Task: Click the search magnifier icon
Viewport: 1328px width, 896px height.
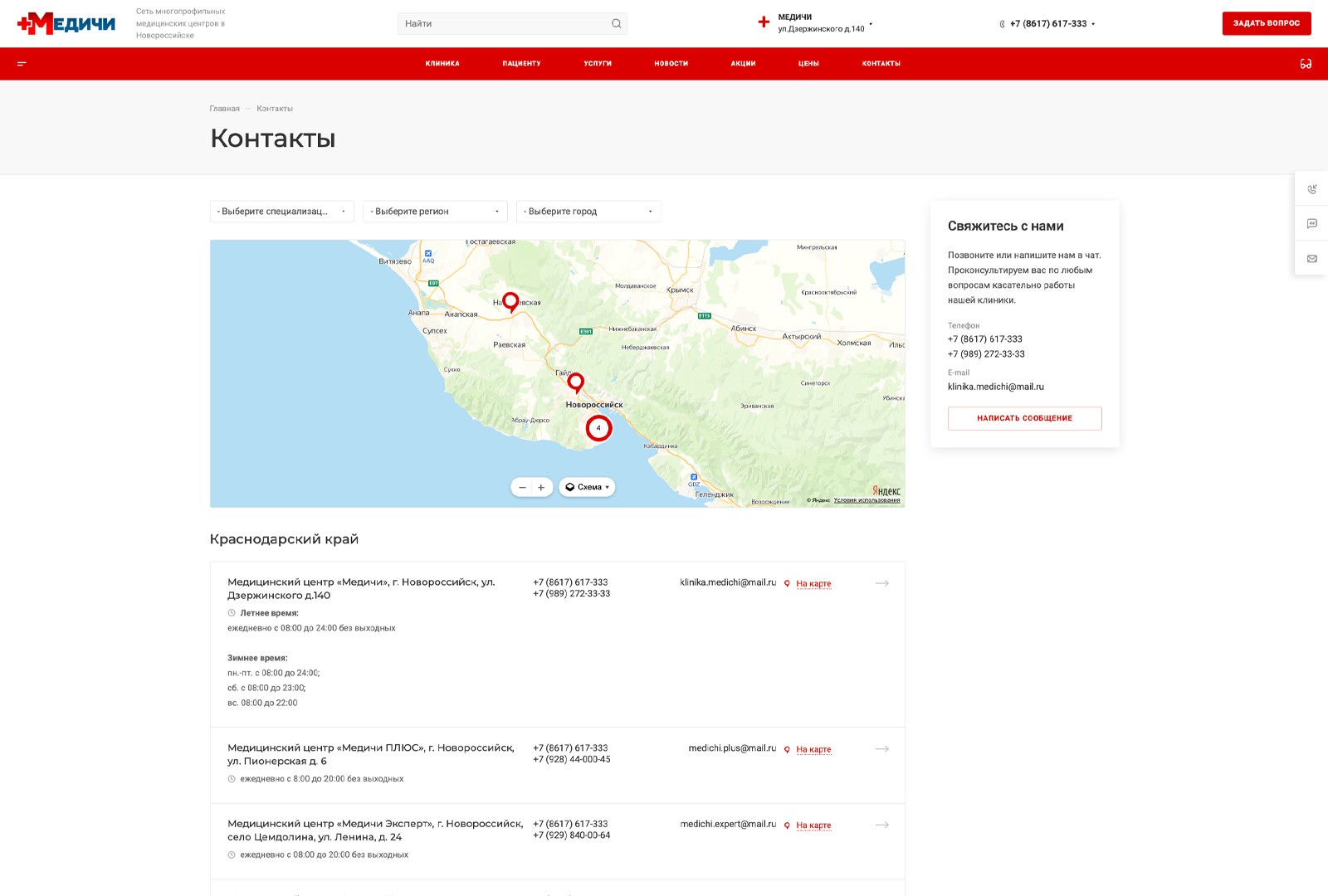Action: pos(616,24)
